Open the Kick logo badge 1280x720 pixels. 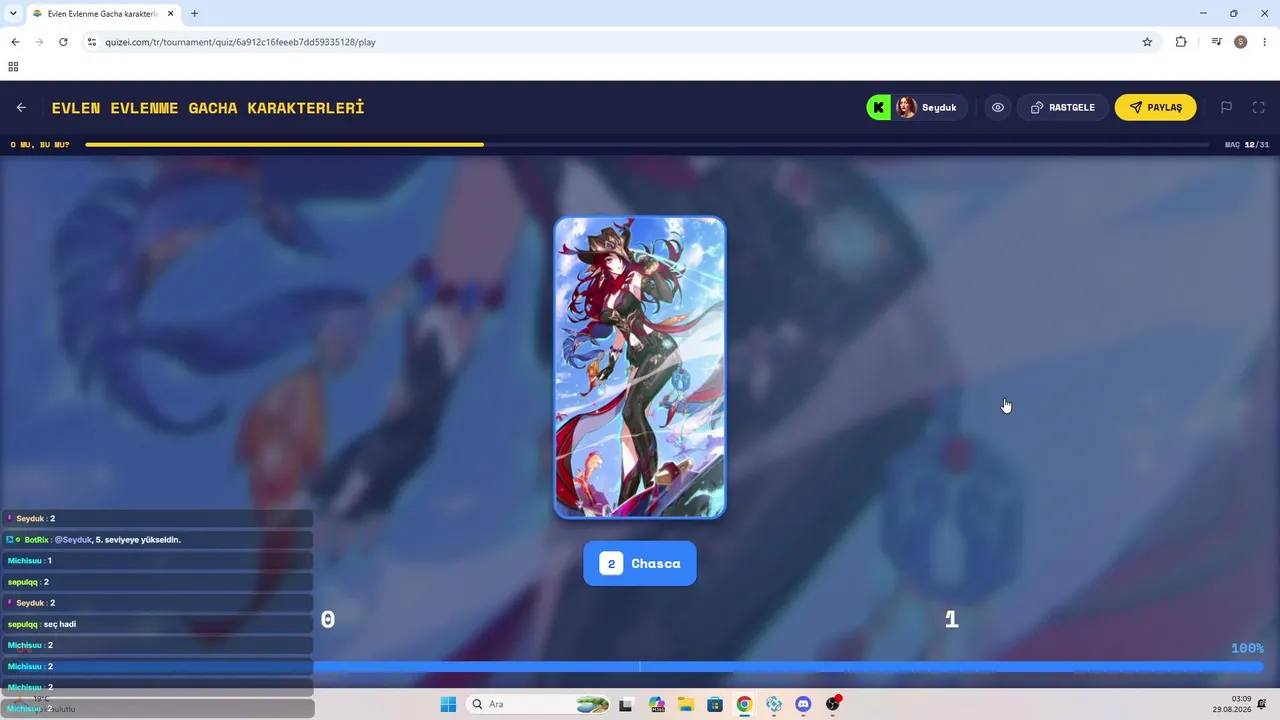tap(879, 107)
